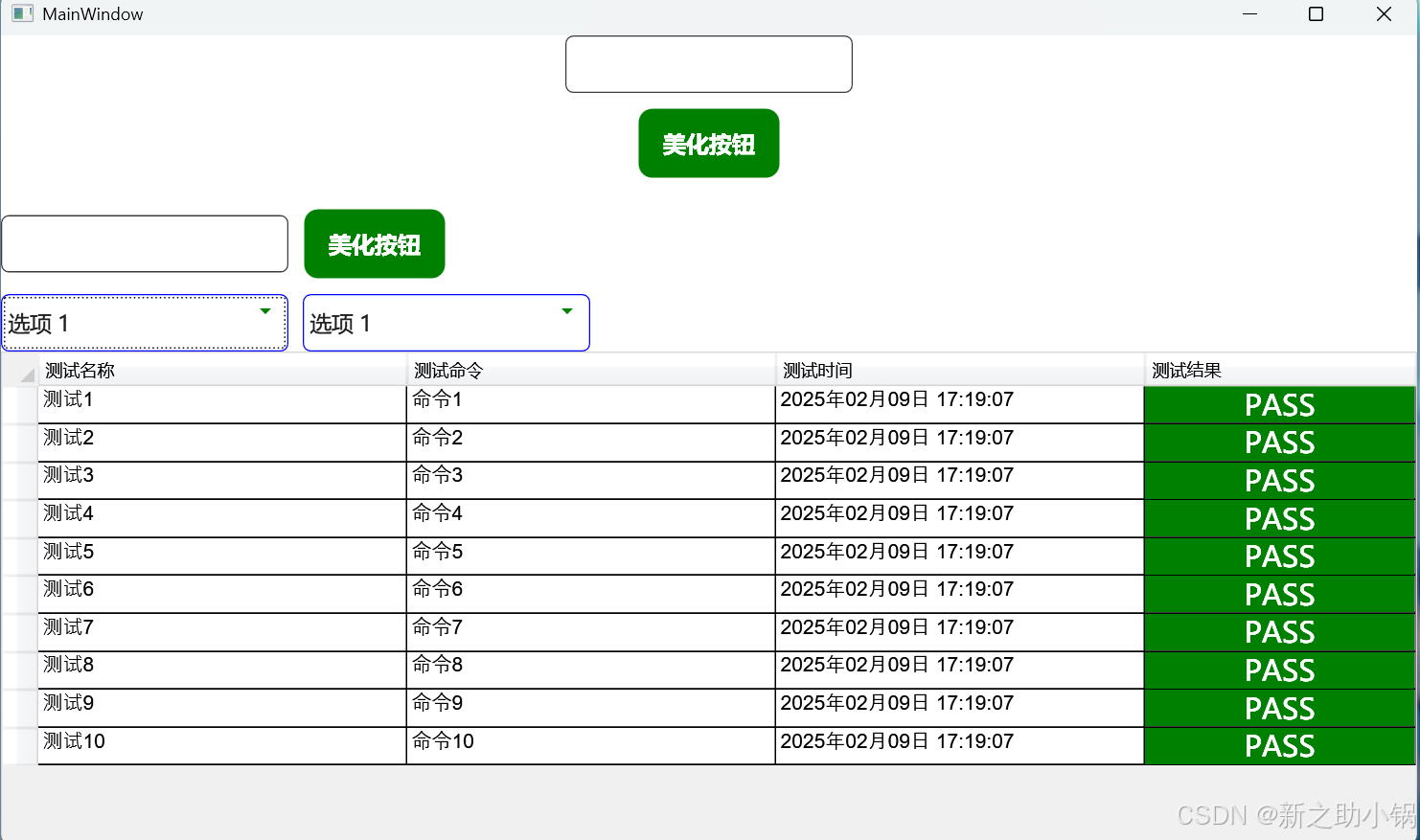Maximize the MainWindow window

pyautogui.click(x=1316, y=13)
